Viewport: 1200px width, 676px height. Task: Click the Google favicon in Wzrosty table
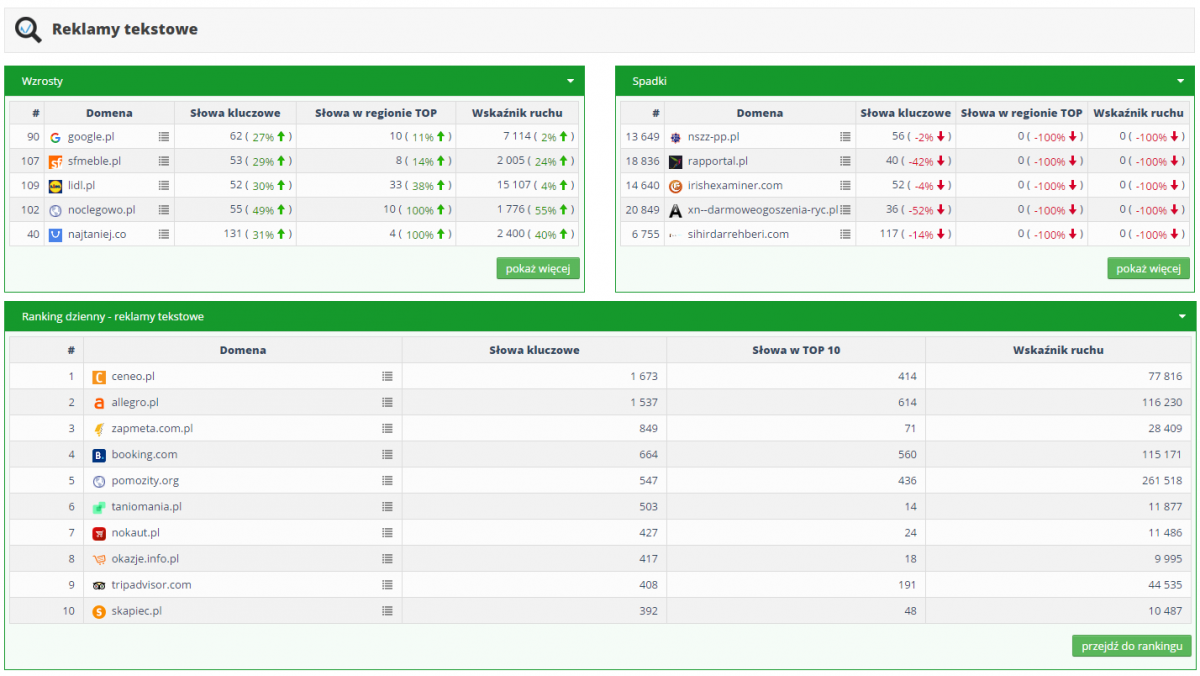tap(56, 137)
